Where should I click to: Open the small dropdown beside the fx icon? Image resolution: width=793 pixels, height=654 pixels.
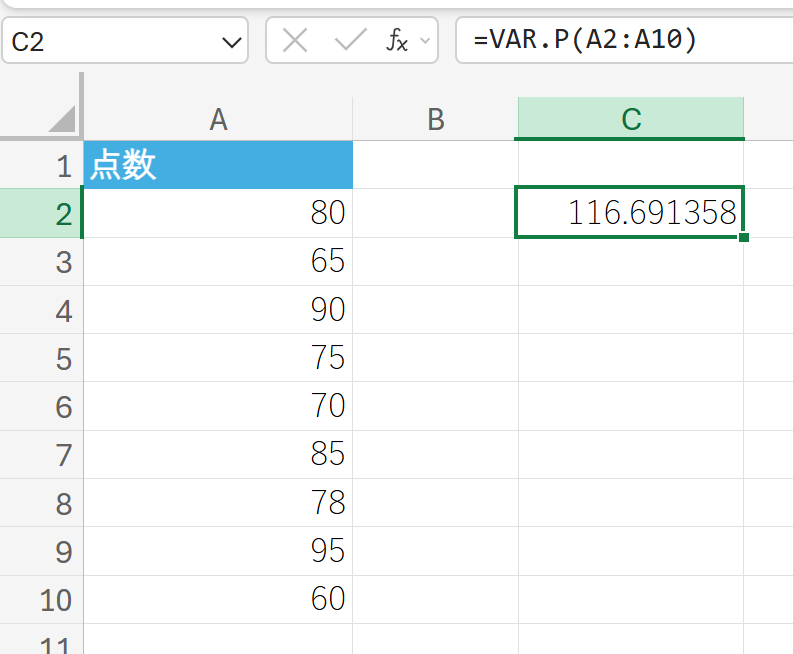tap(426, 41)
